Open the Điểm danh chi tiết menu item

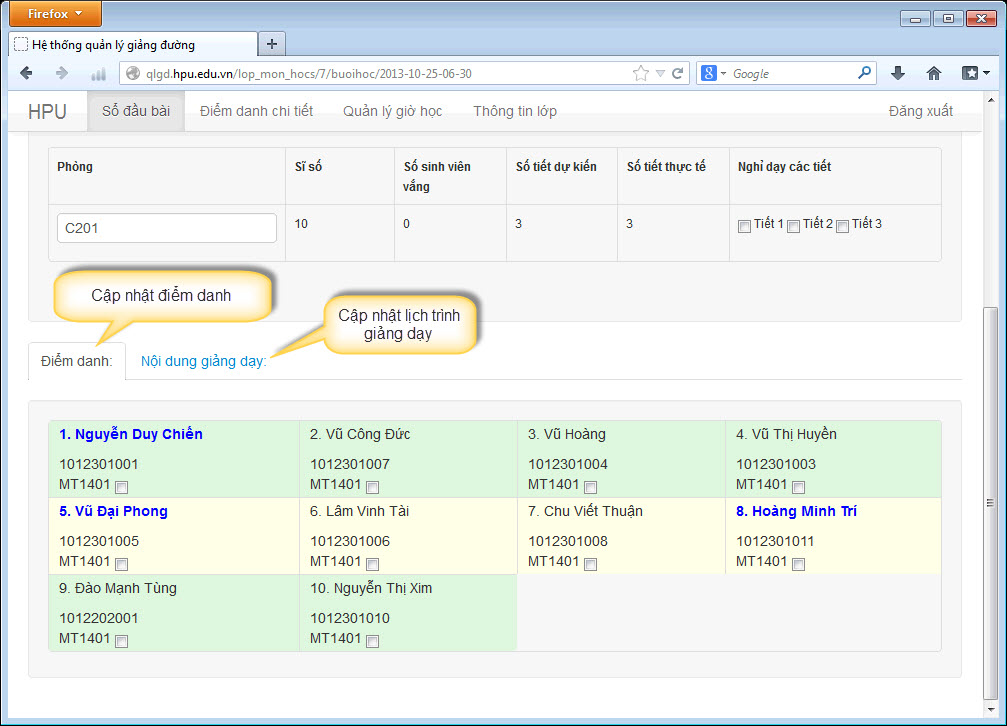coord(256,111)
